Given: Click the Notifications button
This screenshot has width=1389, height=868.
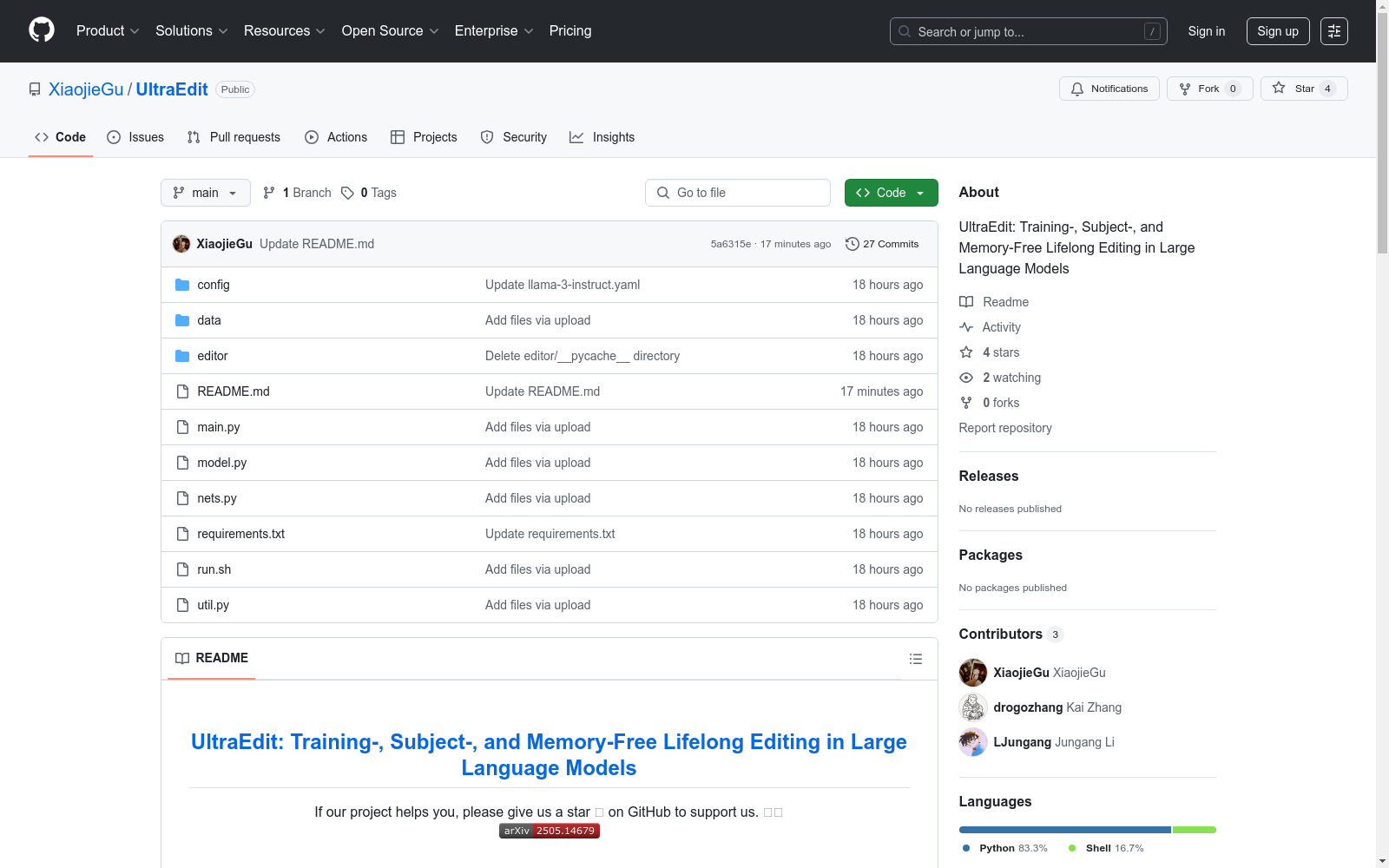Looking at the screenshot, I should coord(1109,89).
